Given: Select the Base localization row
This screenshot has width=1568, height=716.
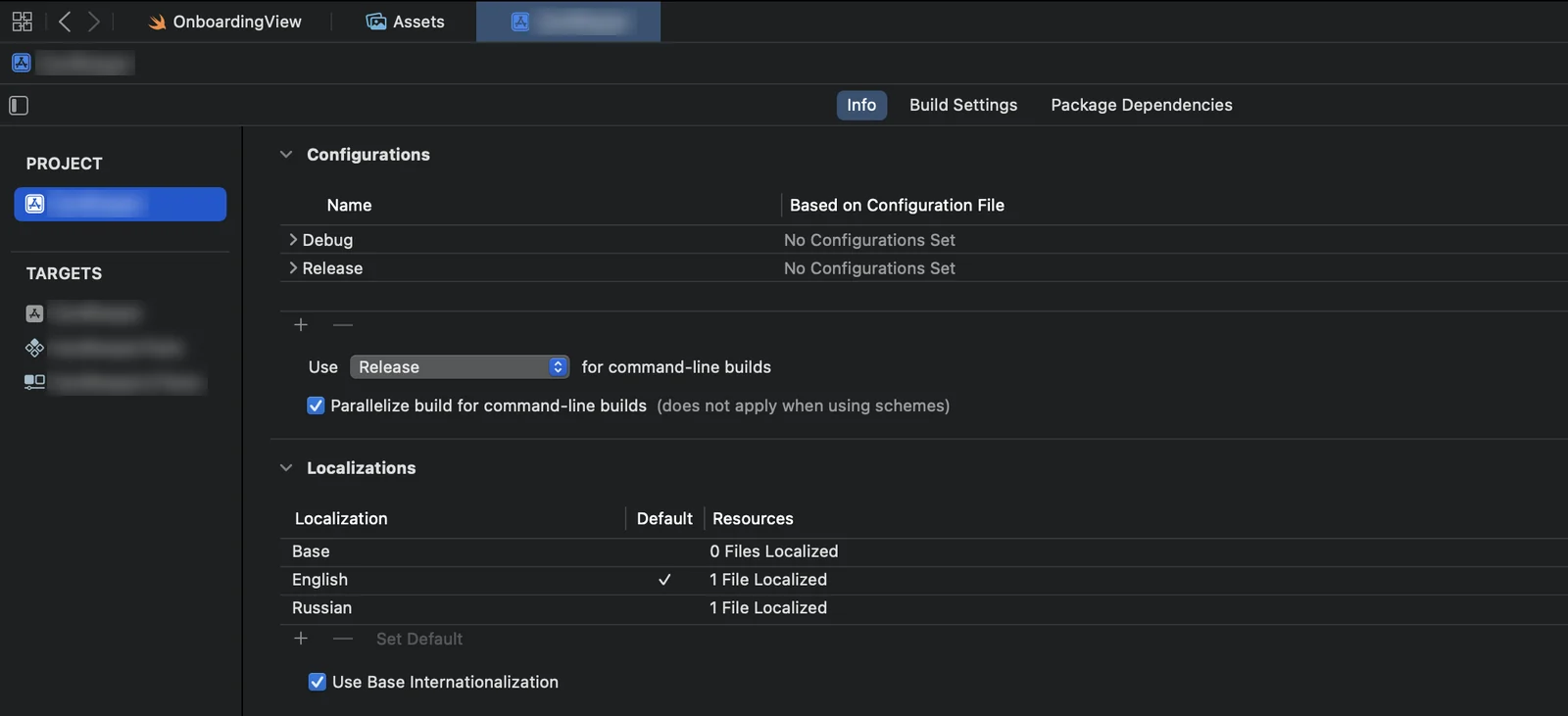Looking at the screenshot, I should tap(923, 551).
